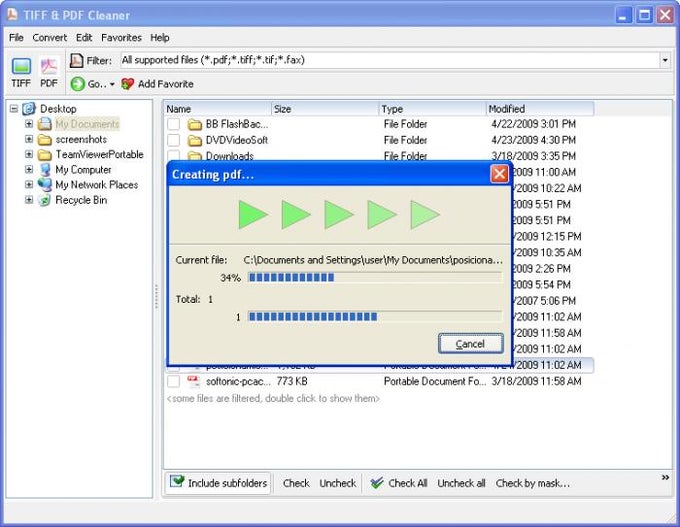Close the Creating pdf dialog
This screenshot has height=527, width=680.
point(499,174)
